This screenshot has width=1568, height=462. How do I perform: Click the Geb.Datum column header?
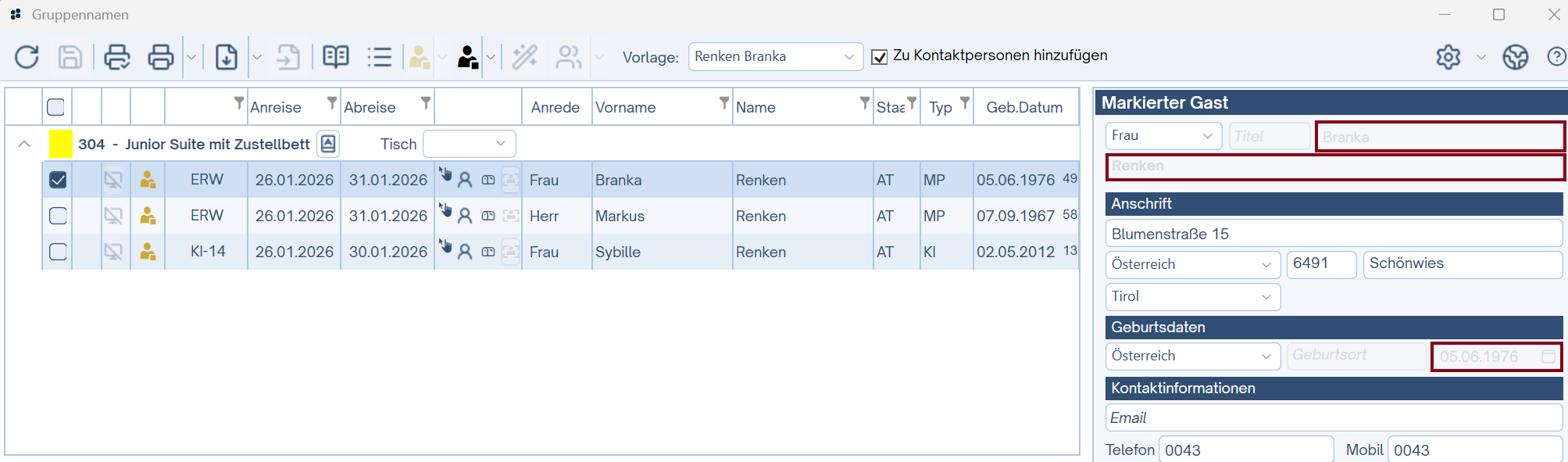pyautogui.click(x=1023, y=107)
